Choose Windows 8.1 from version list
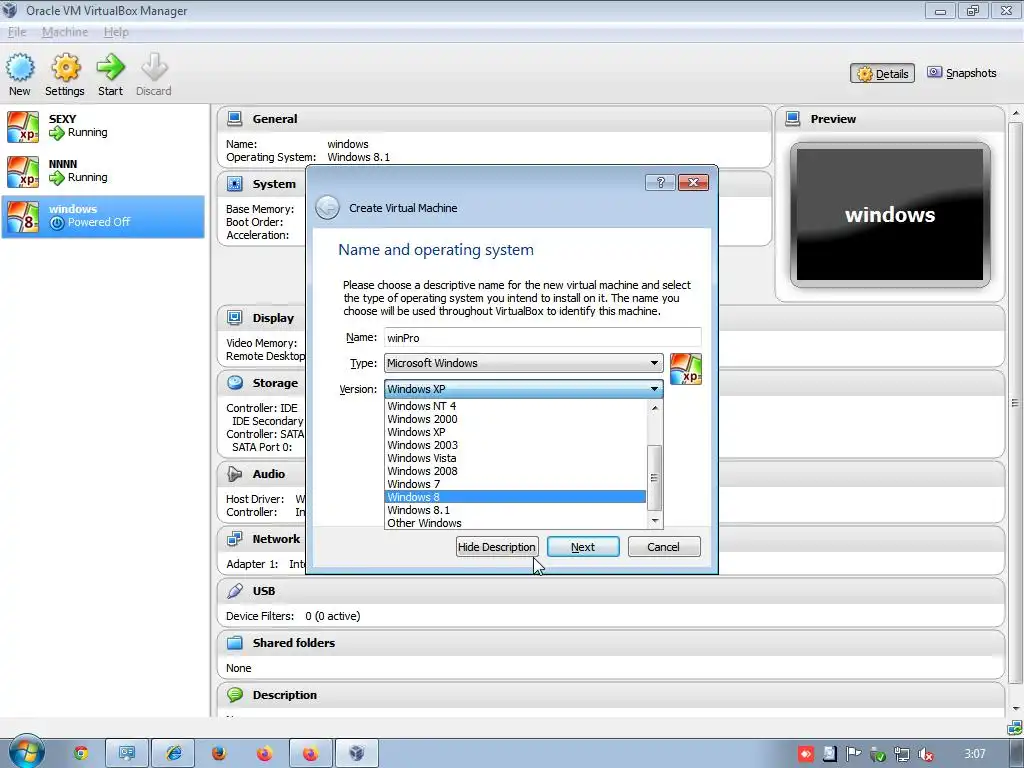 (515, 510)
